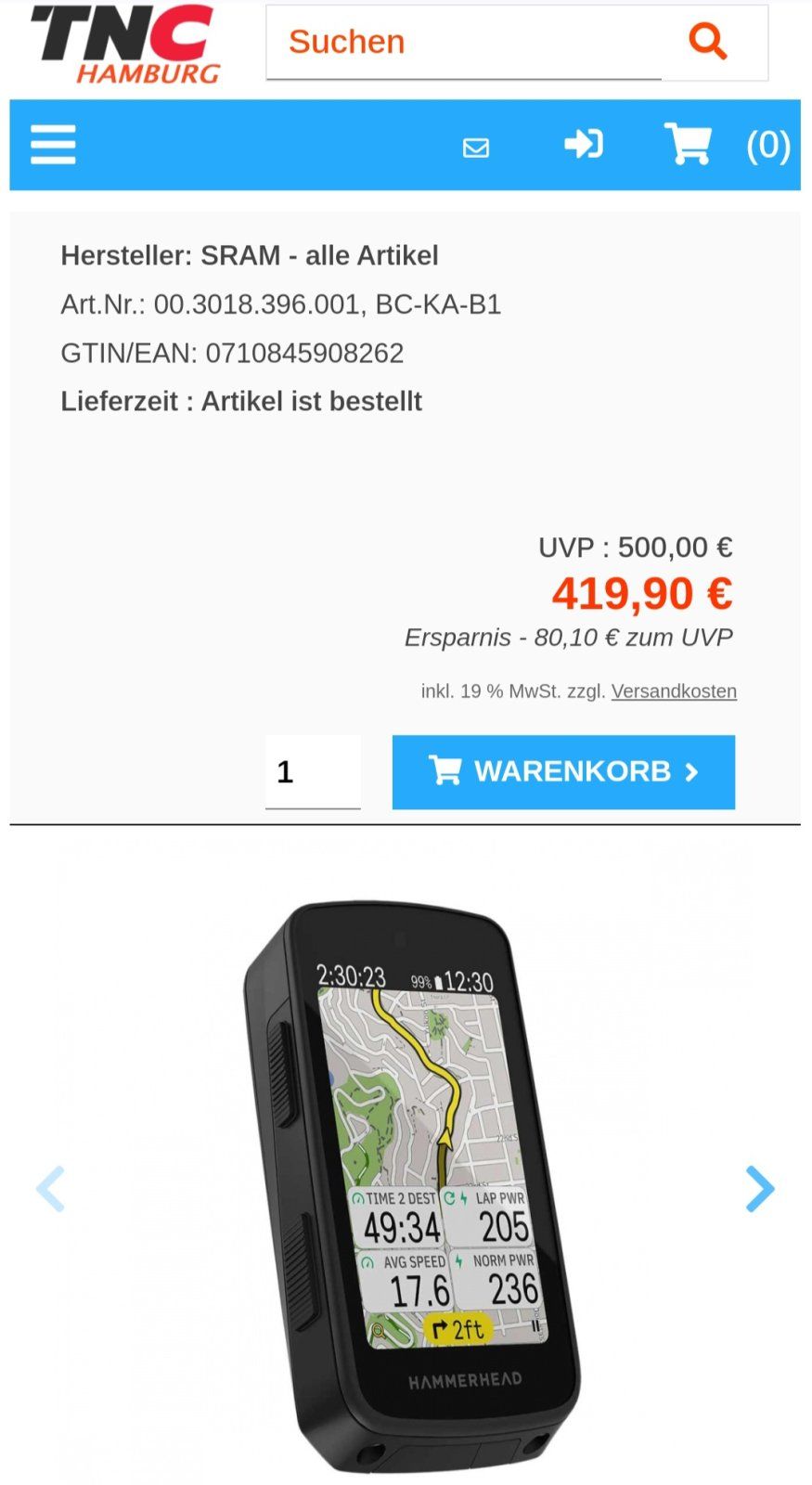Image resolution: width=812 pixels, height=1485 pixels.
Task: Open the shopping cart icon
Action: (688, 144)
